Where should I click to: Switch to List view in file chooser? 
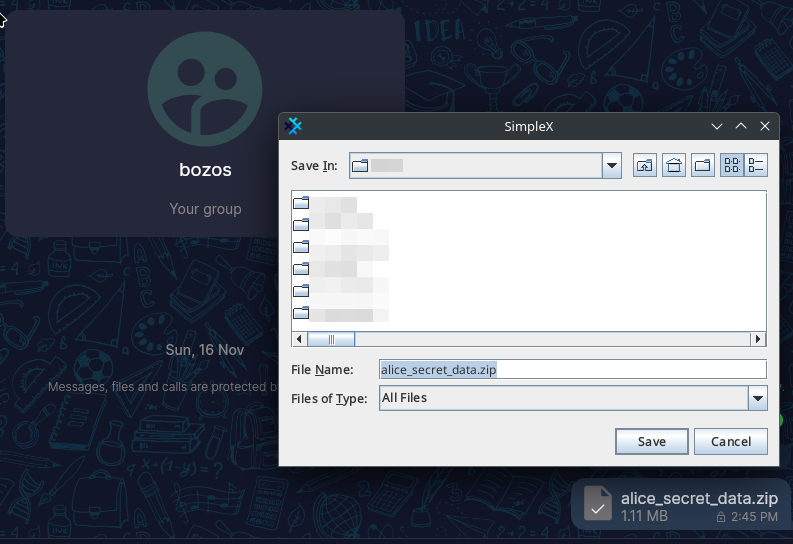[x=732, y=166]
